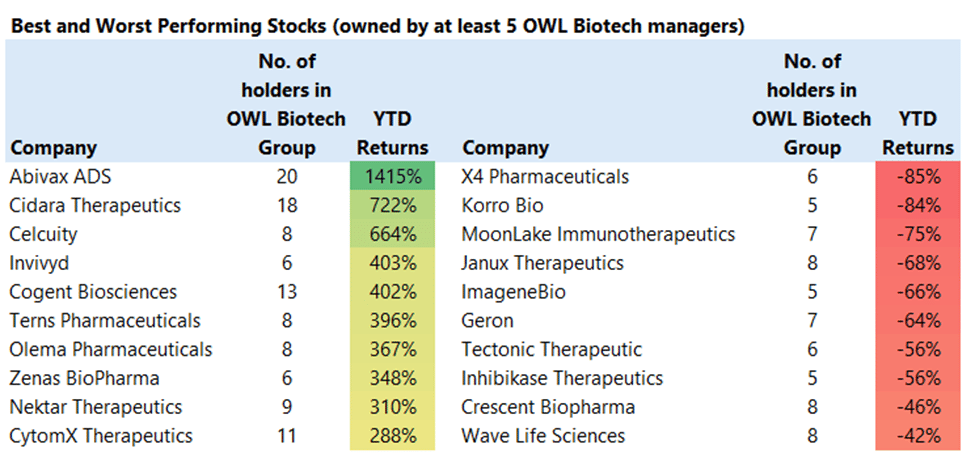
Task: Select the Cogent Biosciences holders count 13
Action: [285, 292]
